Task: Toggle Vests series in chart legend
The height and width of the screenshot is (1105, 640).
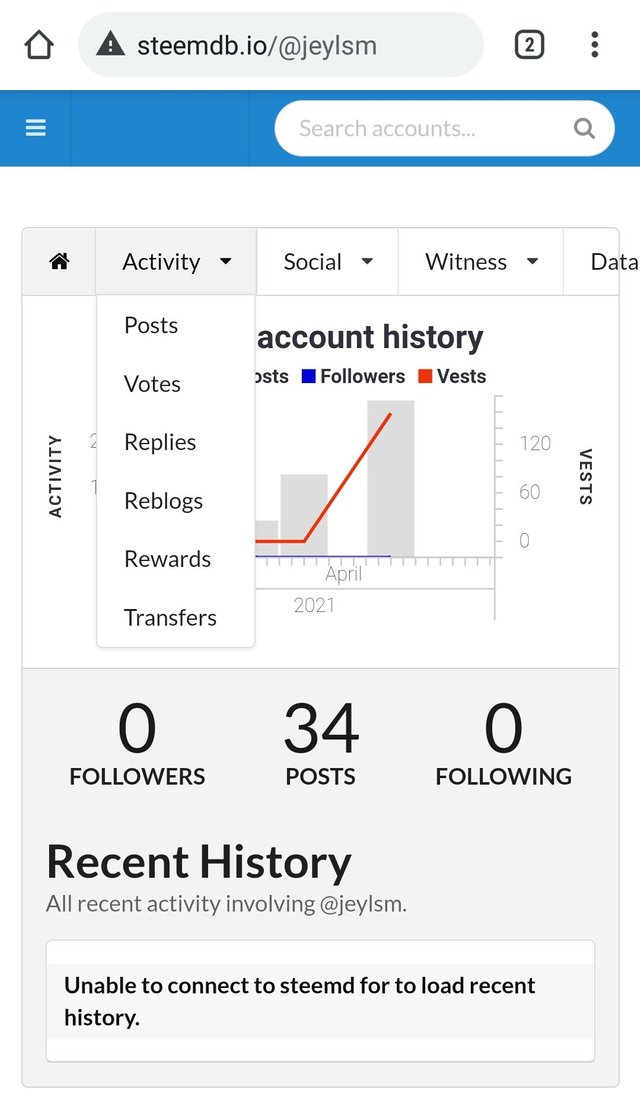Action: tap(452, 376)
